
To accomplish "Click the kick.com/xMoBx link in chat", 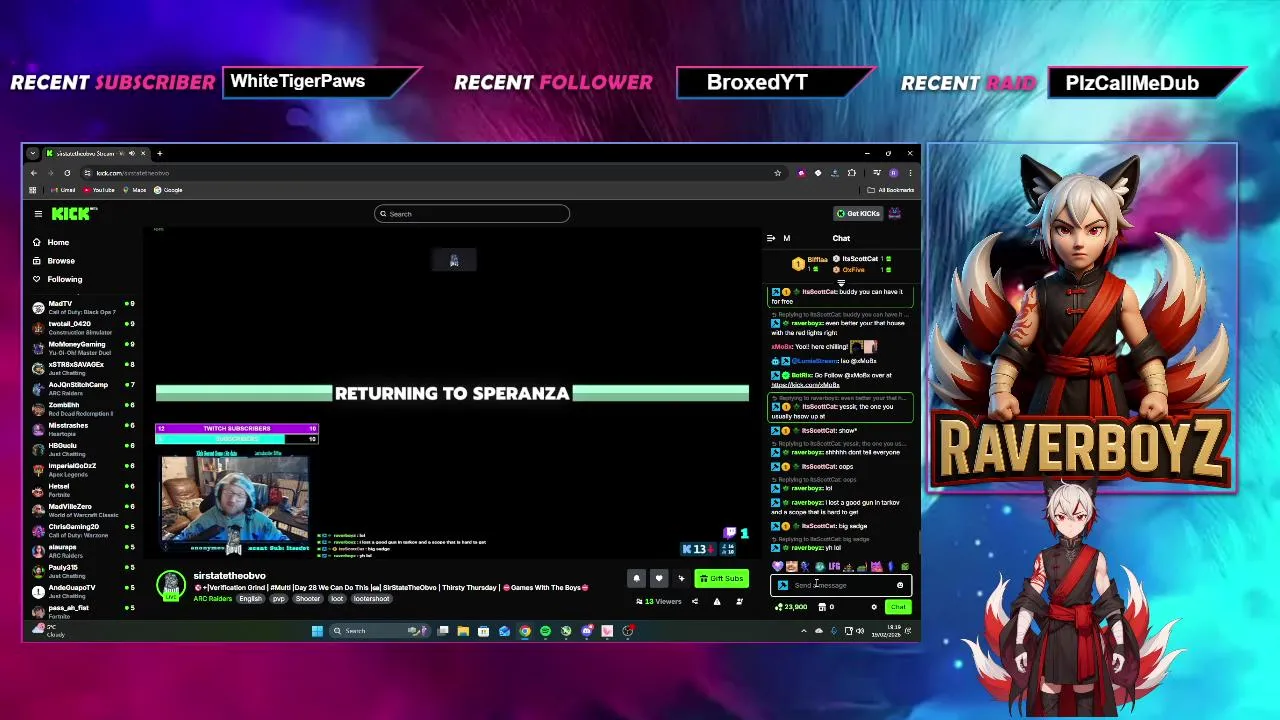I will [805, 385].
